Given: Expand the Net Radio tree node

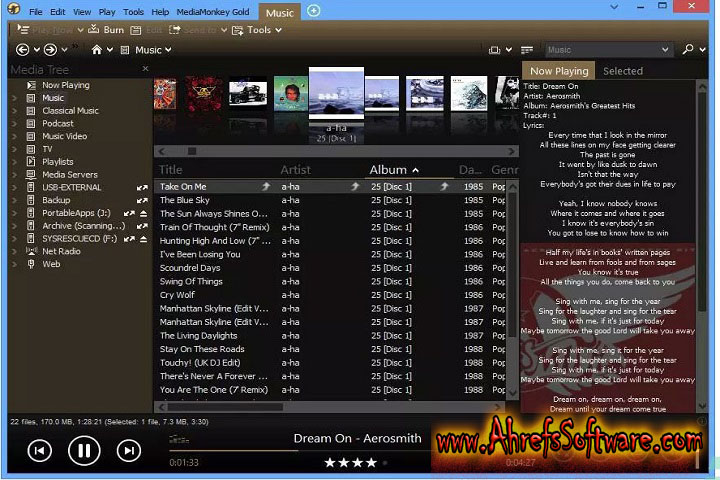Looking at the screenshot, I should coord(14,252).
